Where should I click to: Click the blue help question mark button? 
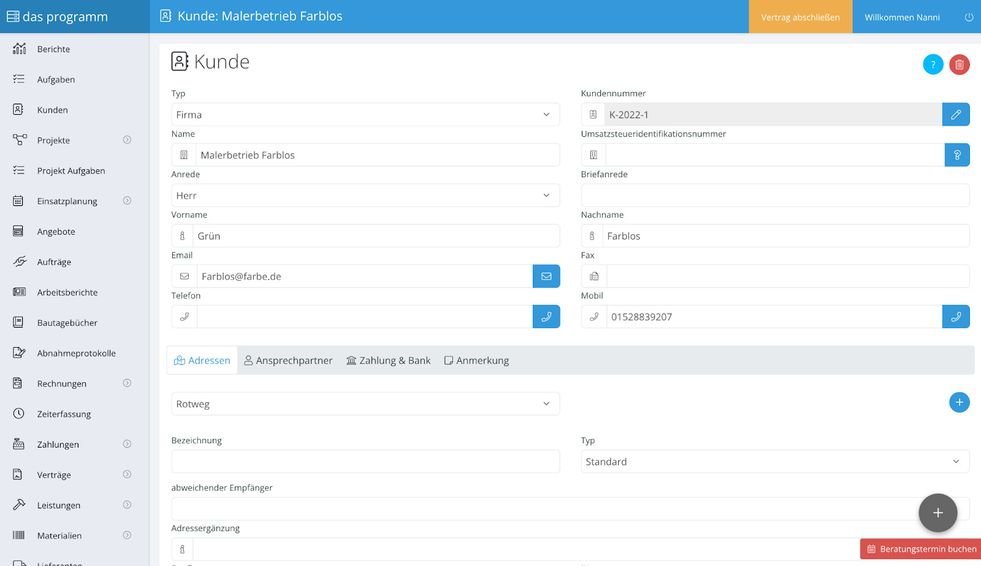point(933,64)
